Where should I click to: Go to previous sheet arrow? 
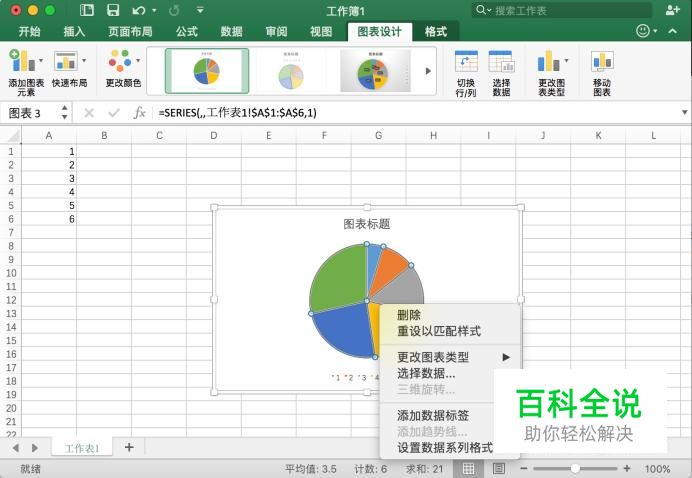[16, 448]
